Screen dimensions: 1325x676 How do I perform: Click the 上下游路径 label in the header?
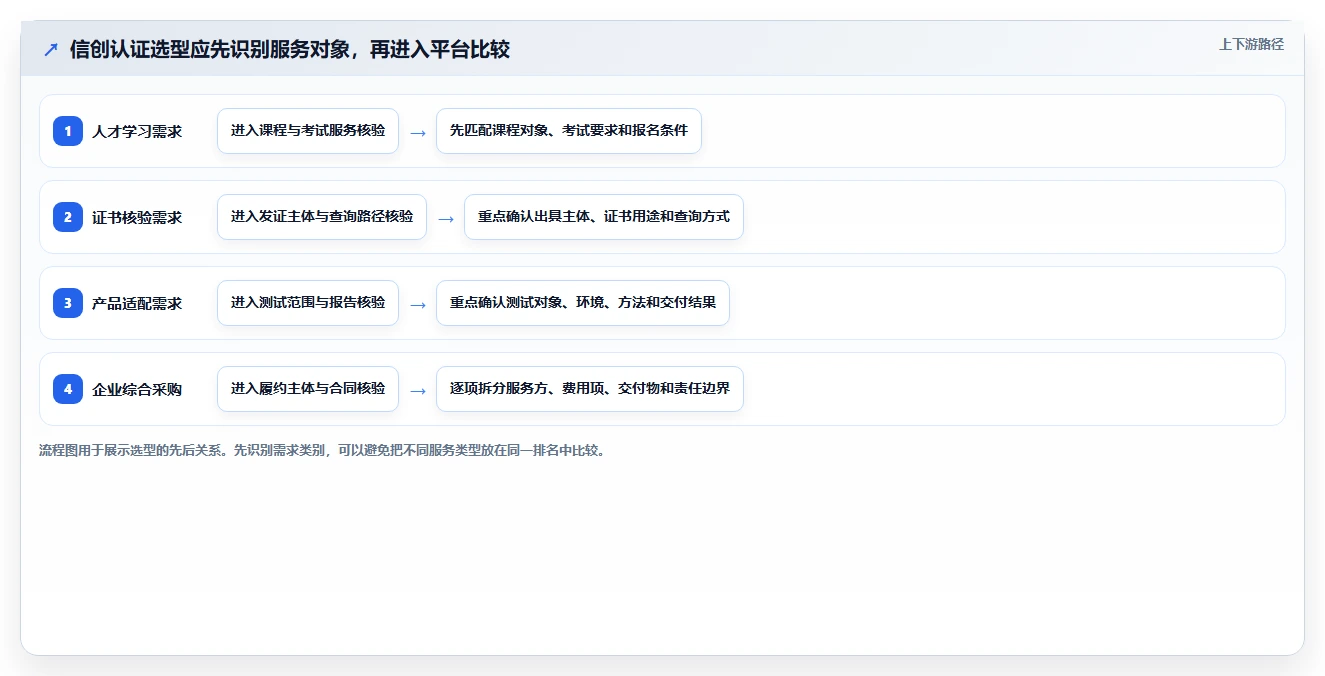pos(1251,44)
